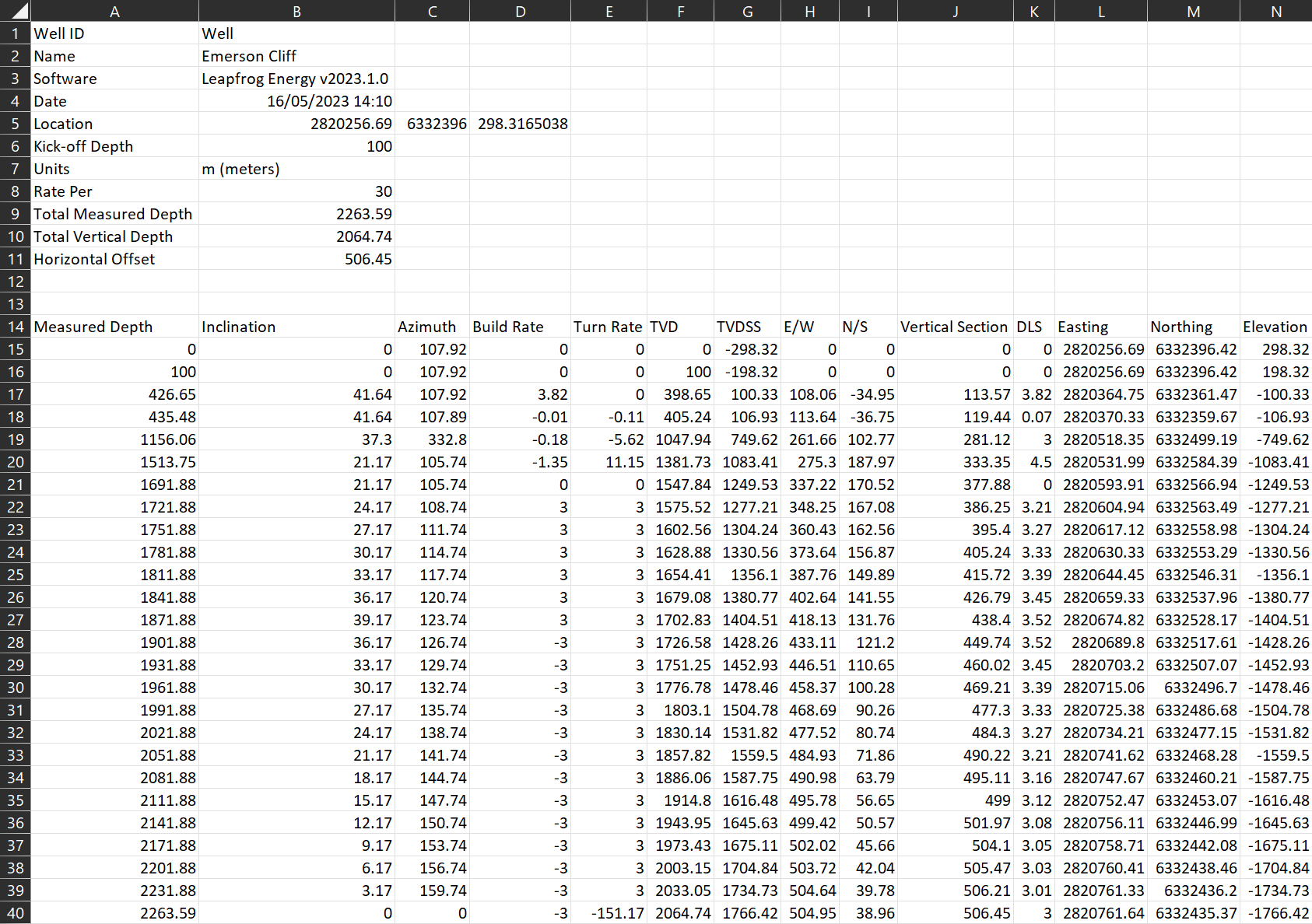
Task: Click the Well ID label cell
Action: pos(114,33)
